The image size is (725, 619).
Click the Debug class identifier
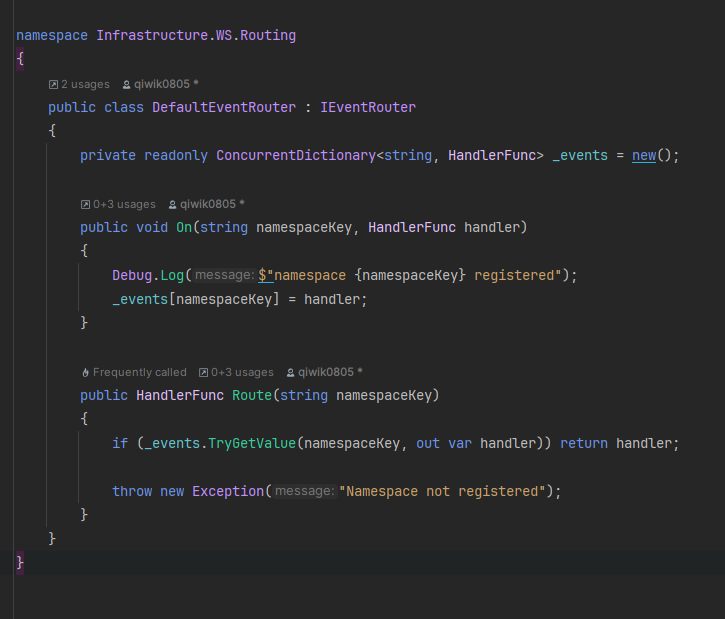132,276
